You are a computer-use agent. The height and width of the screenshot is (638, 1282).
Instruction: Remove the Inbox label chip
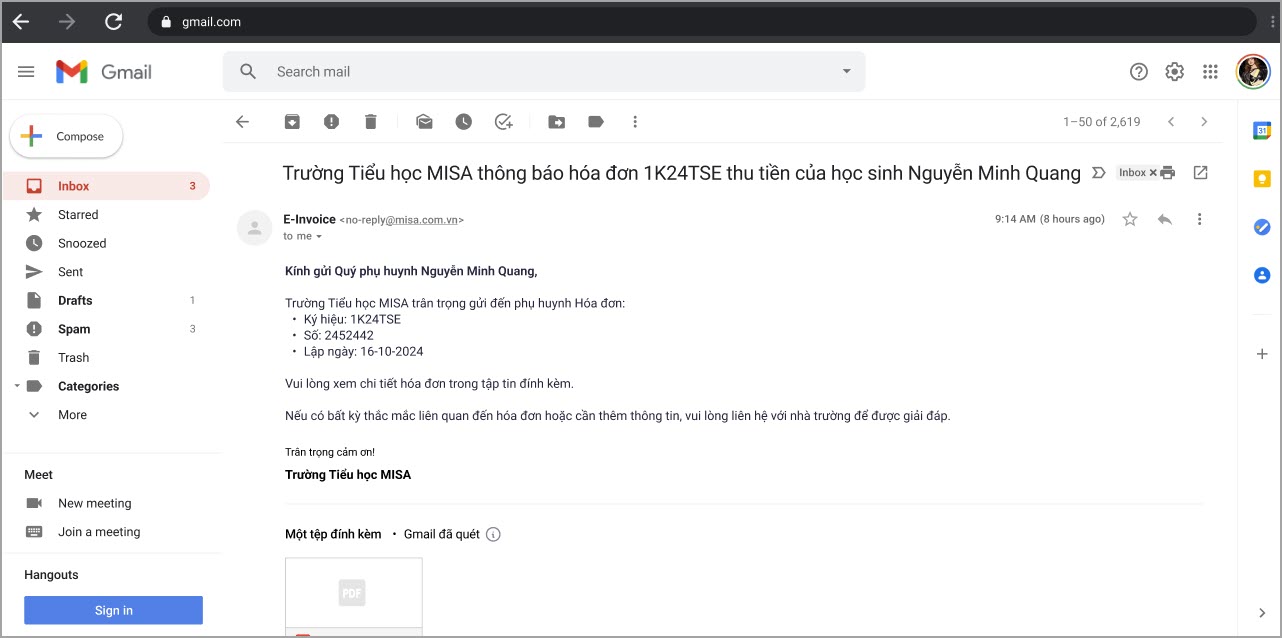point(1152,173)
